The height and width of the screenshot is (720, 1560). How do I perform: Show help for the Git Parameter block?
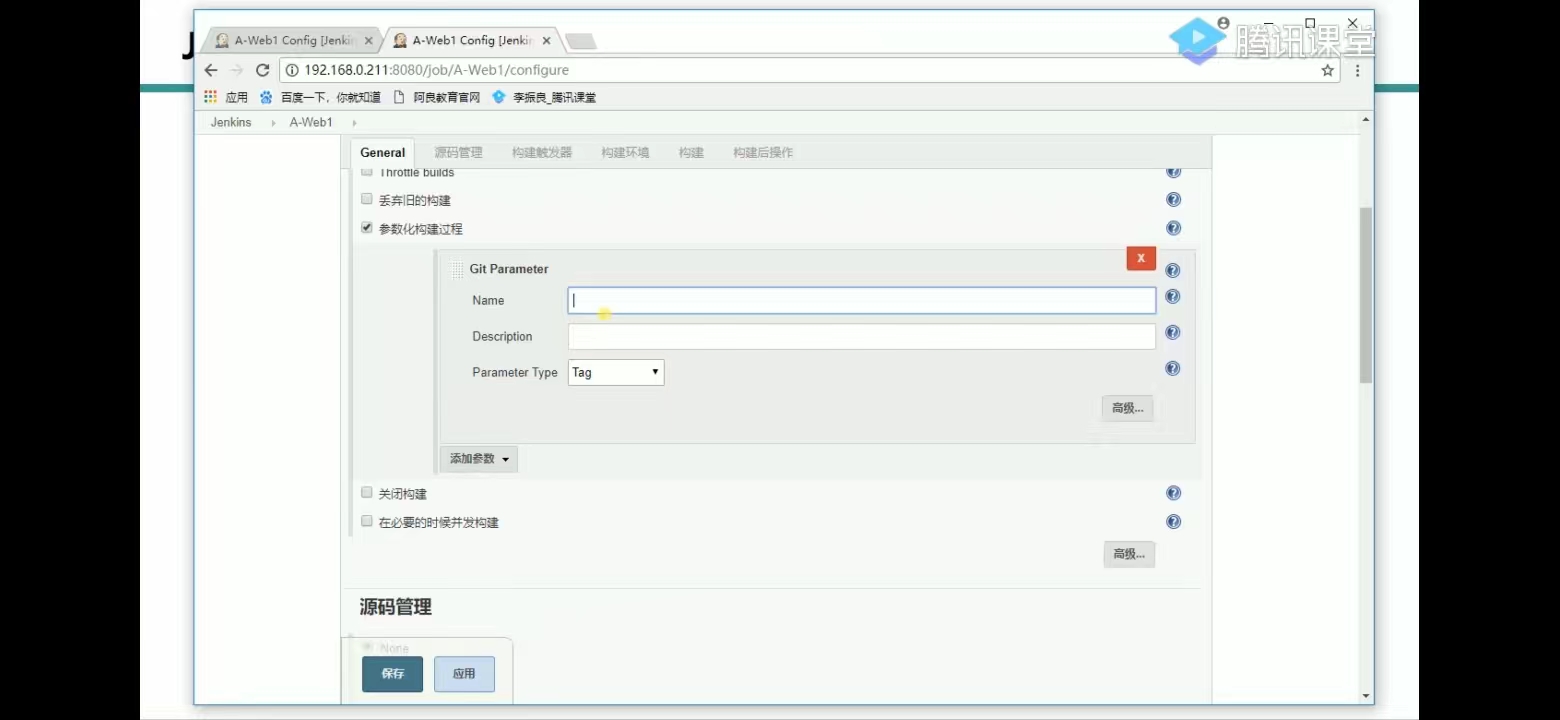pyautogui.click(x=1173, y=270)
